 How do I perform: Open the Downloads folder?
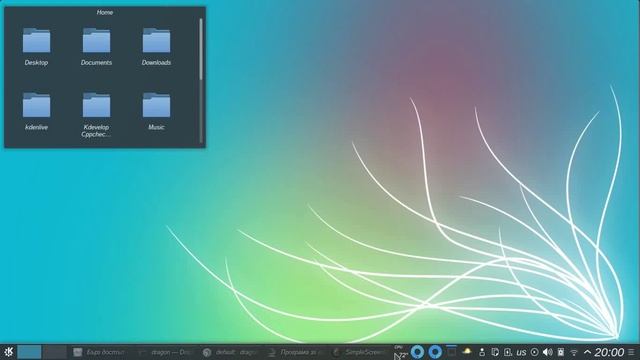(156, 46)
